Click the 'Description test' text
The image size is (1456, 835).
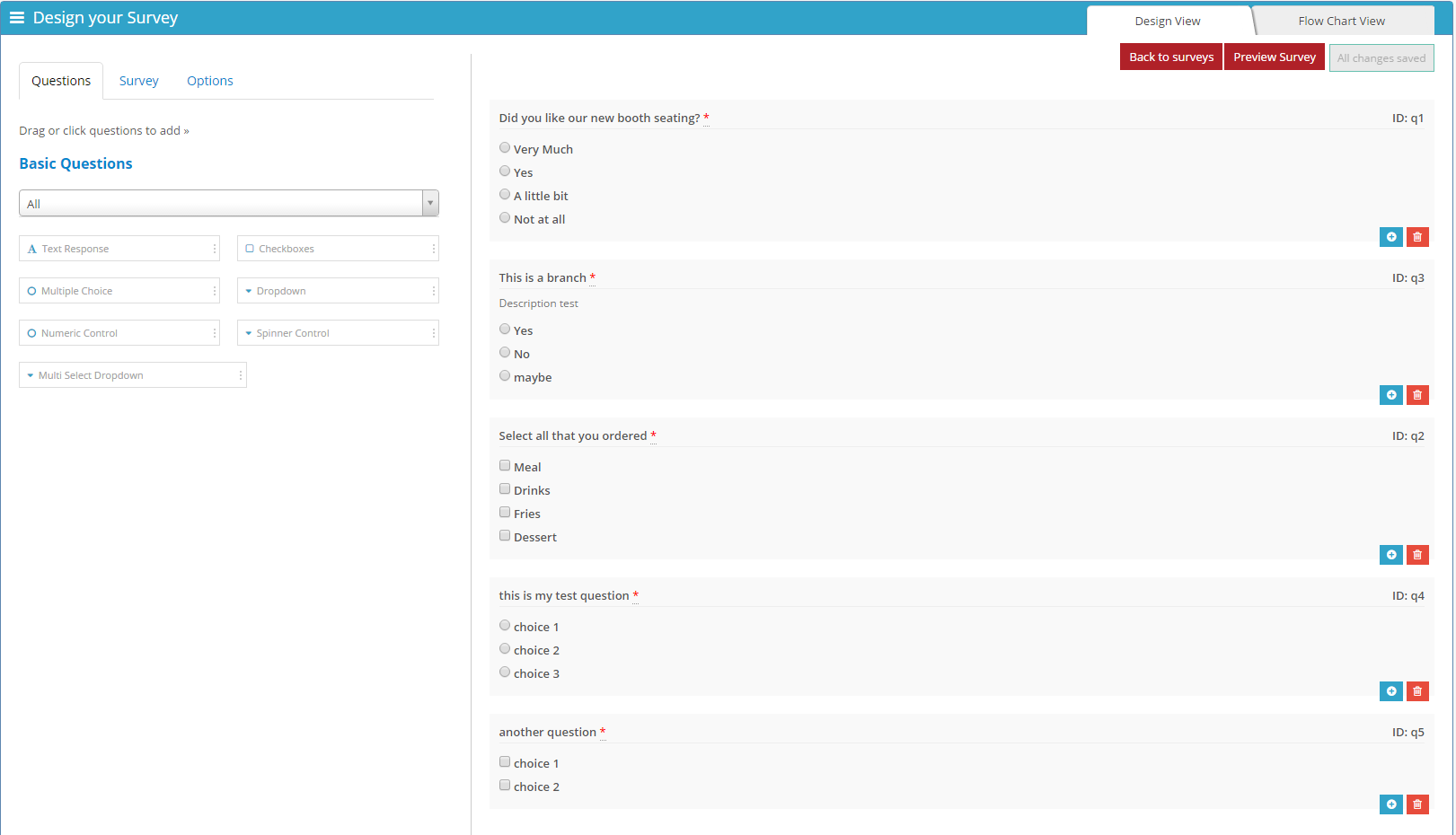[539, 303]
